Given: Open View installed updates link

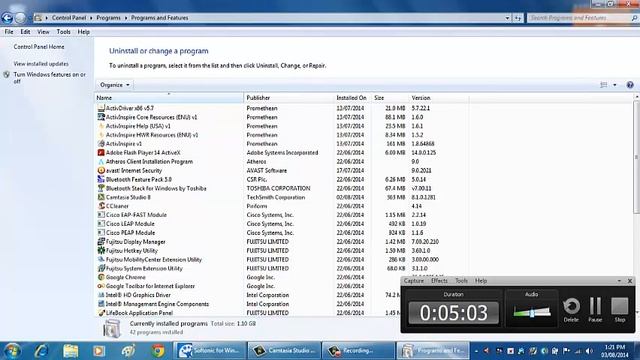Looking at the screenshot, I should [41, 64].
